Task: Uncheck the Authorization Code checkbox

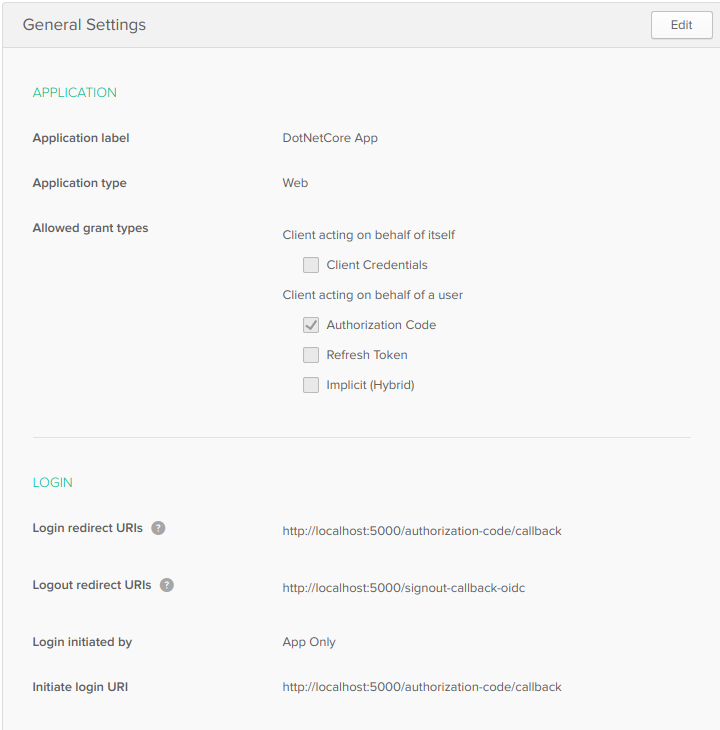Action: point(311,325)
